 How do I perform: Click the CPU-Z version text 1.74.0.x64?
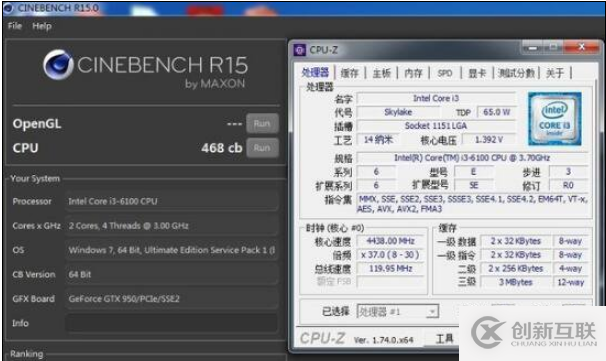pos(384,340)
